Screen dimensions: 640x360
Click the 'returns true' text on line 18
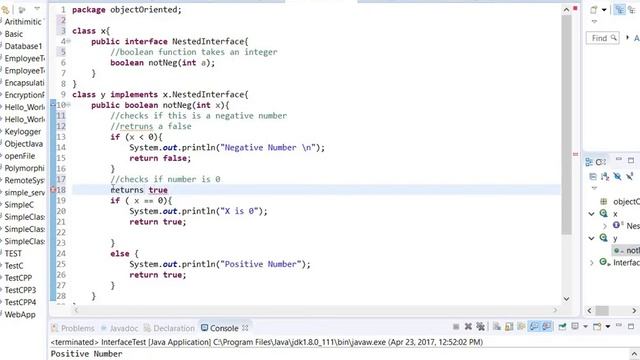[139, 190]
